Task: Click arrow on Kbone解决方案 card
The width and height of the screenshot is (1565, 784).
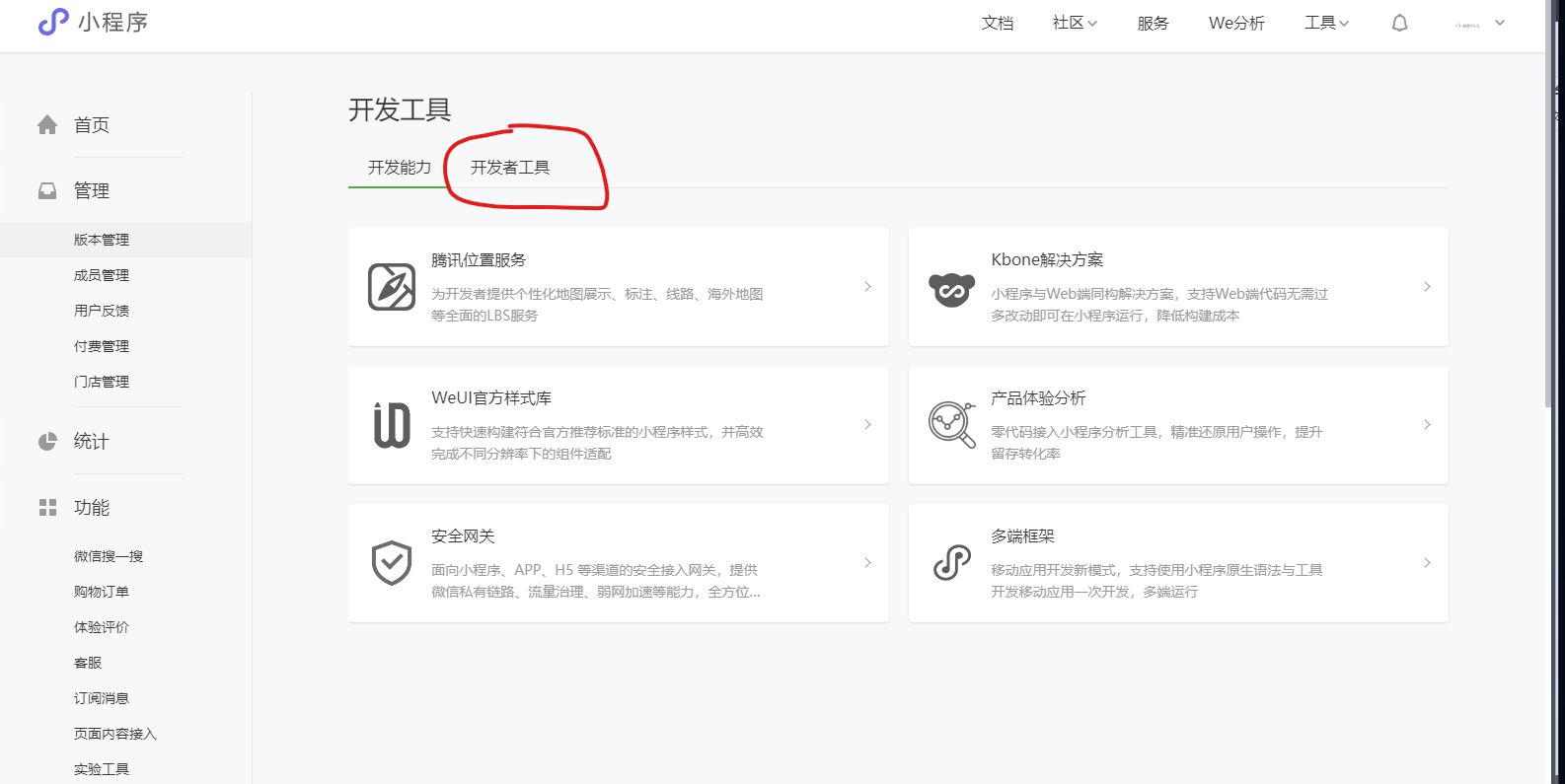Action: click(x=1427, y=287)
